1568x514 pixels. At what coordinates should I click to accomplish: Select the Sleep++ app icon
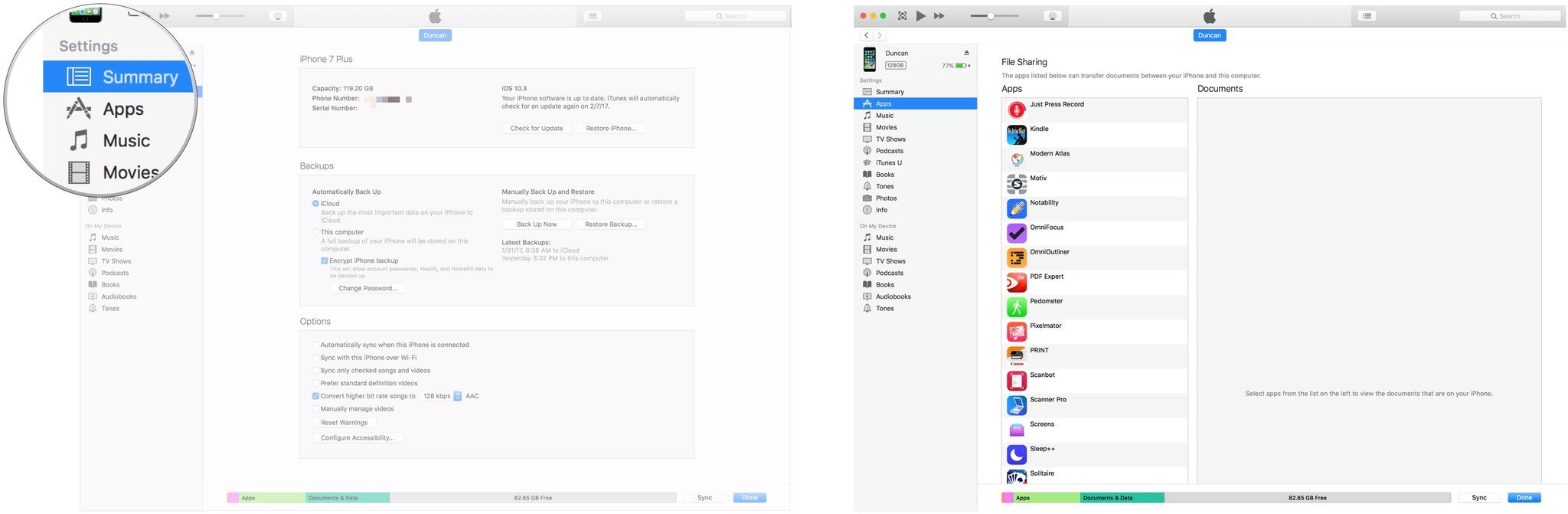coord(1017,454)
